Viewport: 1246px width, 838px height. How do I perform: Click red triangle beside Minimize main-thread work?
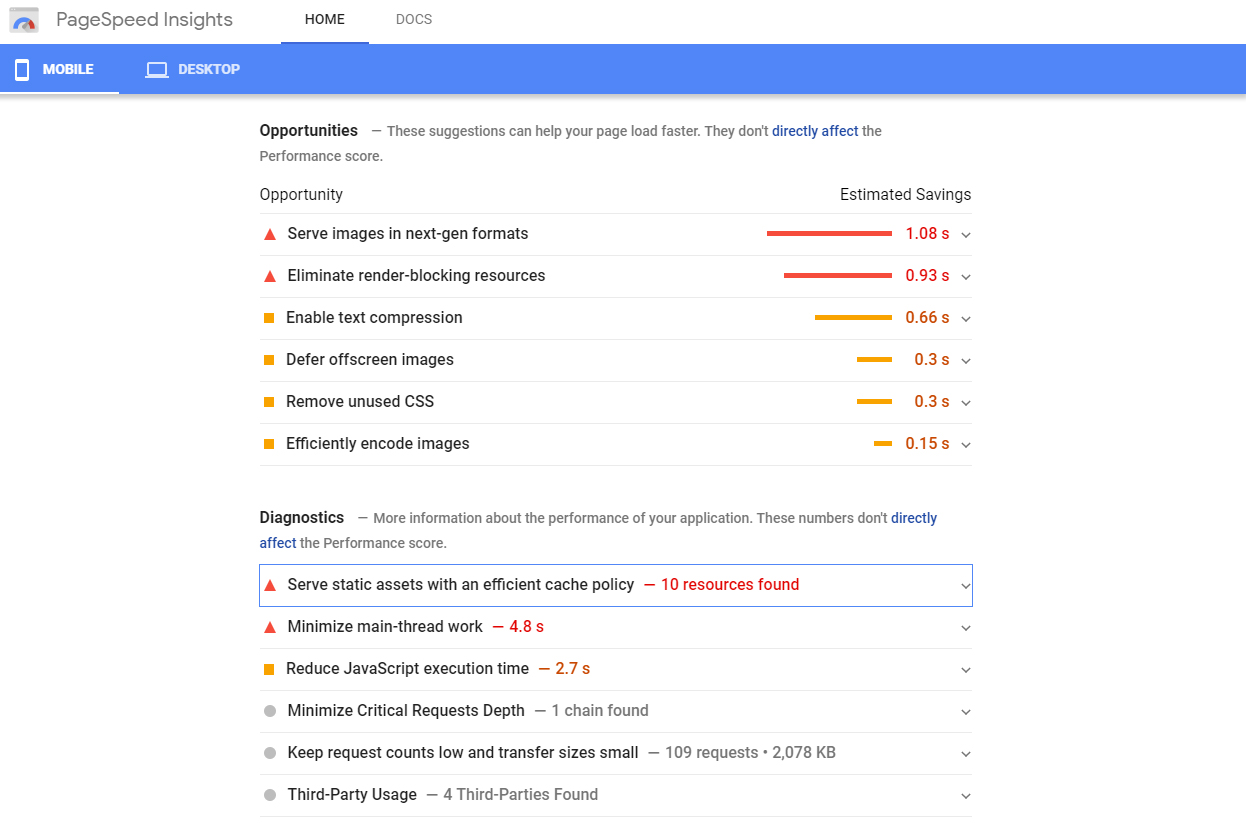click(269, 627)
